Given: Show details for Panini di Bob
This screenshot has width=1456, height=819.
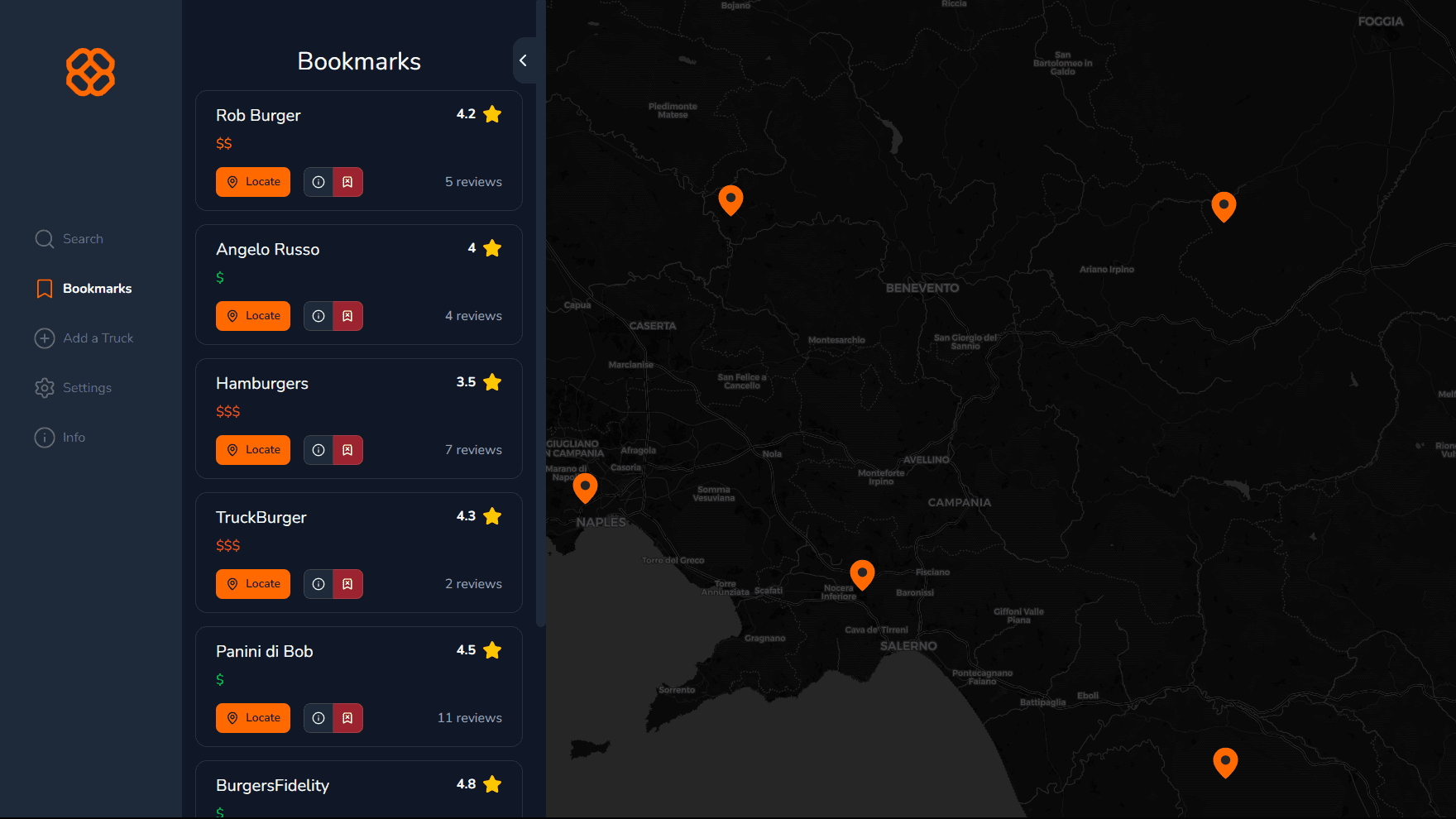Looking at the screenshot, I should 318,718.
